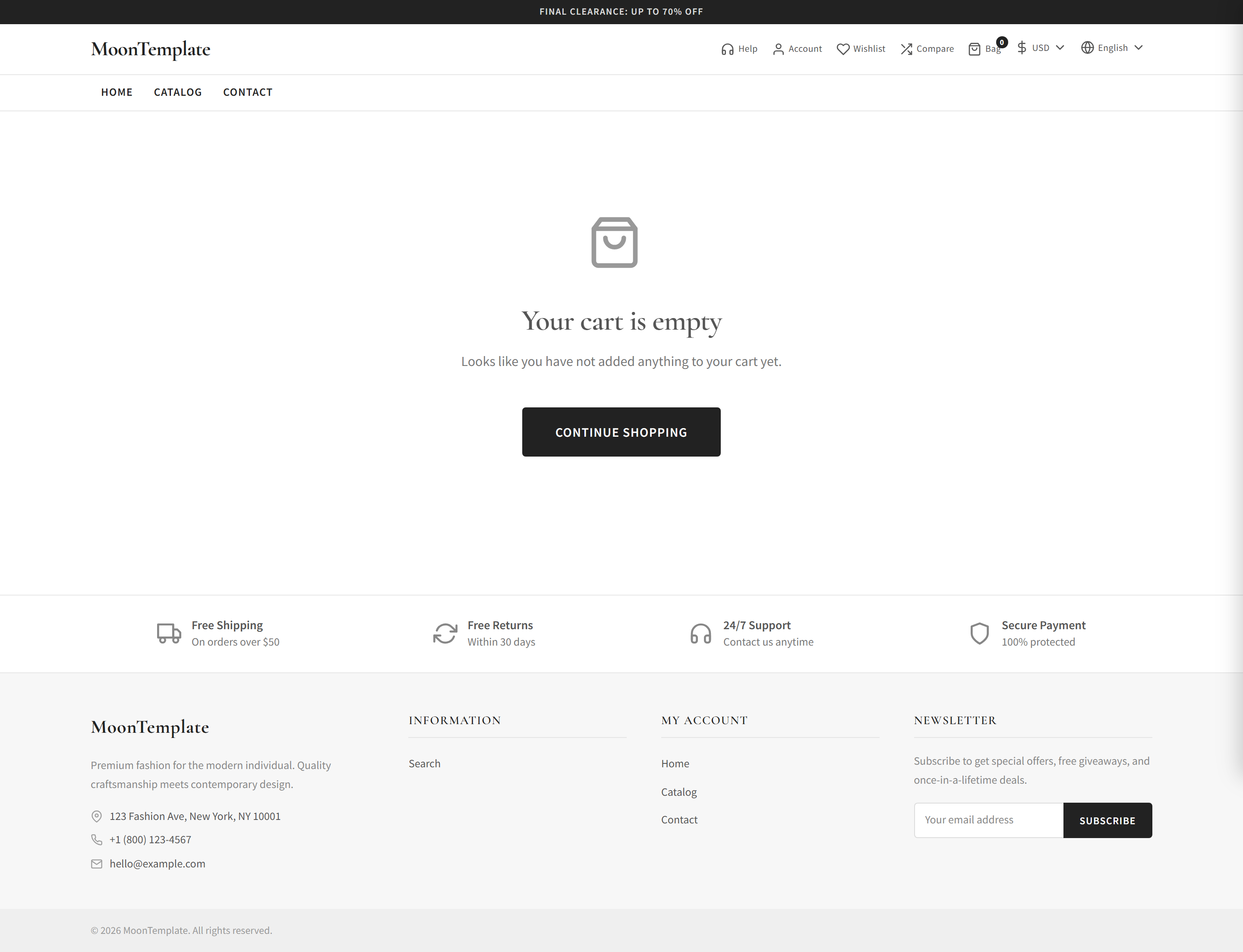Click the globe language icon

1088,47
